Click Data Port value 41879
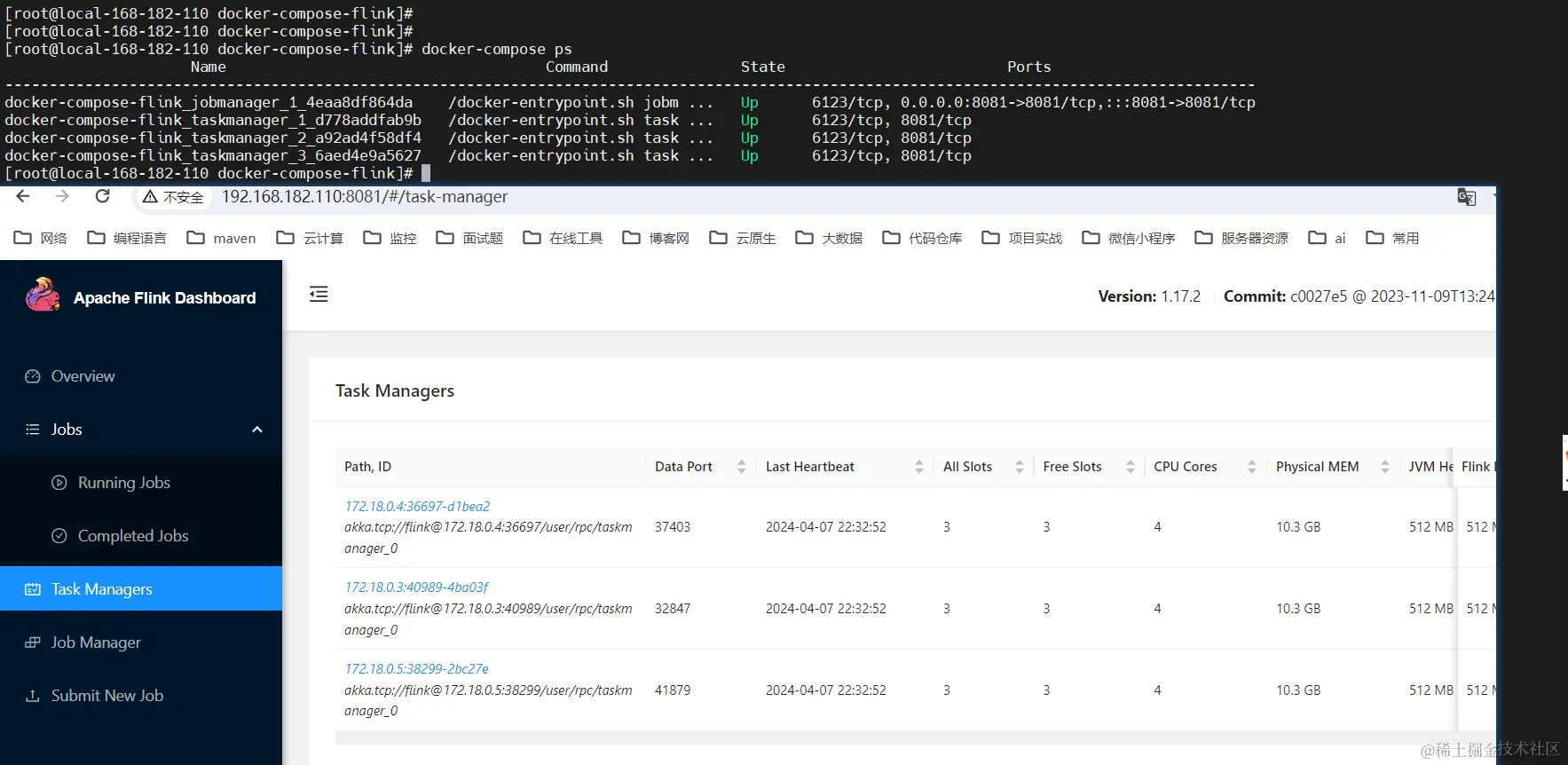This screenshot has height=765, width=1568. point(673,690)
